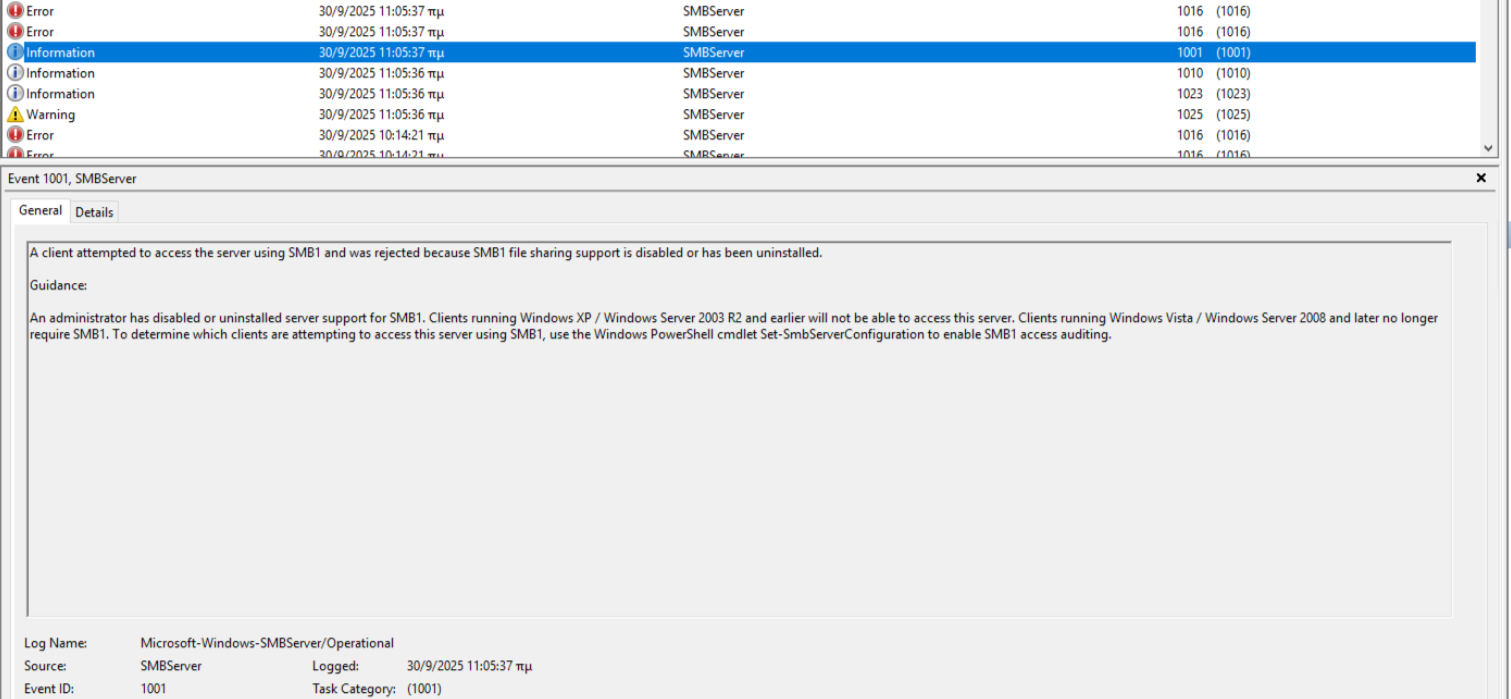This screenshot has width=1511, height=699.
Task: Open the General tab
Action: [x=40, y=211]
